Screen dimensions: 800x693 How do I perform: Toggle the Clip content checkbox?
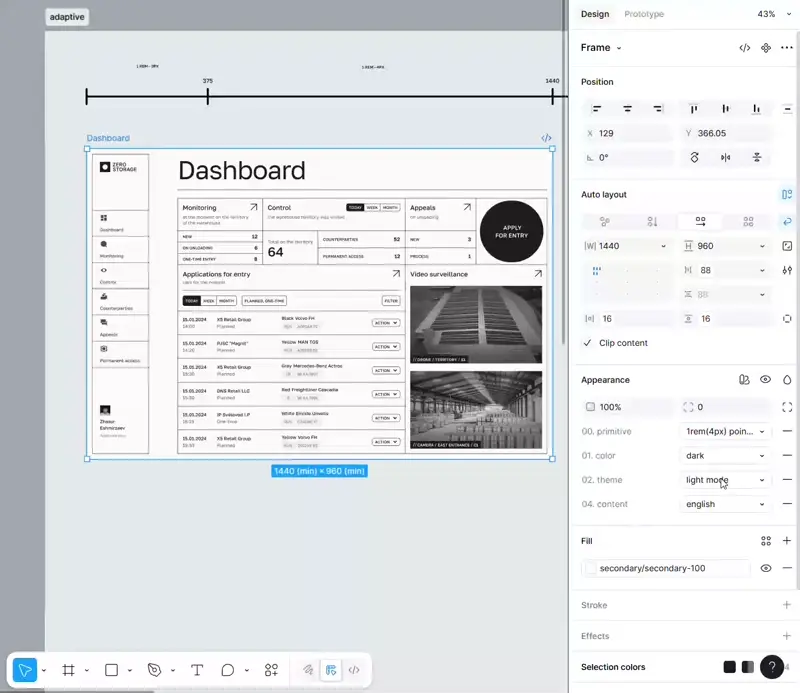pyautogui.click(x=588, y=343)
